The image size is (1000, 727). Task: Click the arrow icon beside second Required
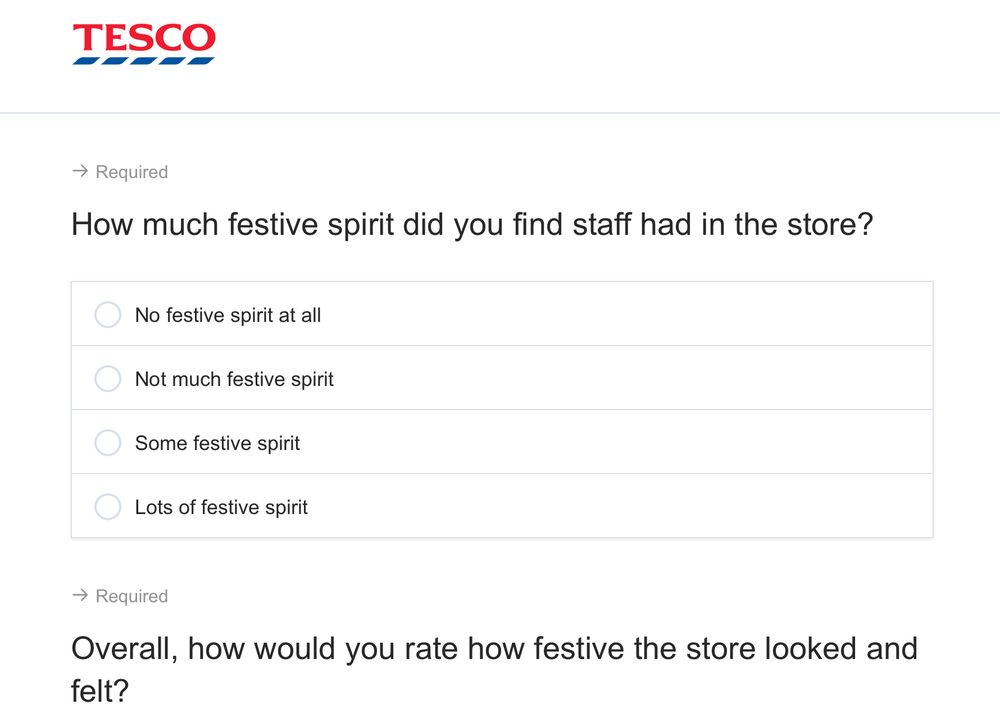tap(80, 595)
